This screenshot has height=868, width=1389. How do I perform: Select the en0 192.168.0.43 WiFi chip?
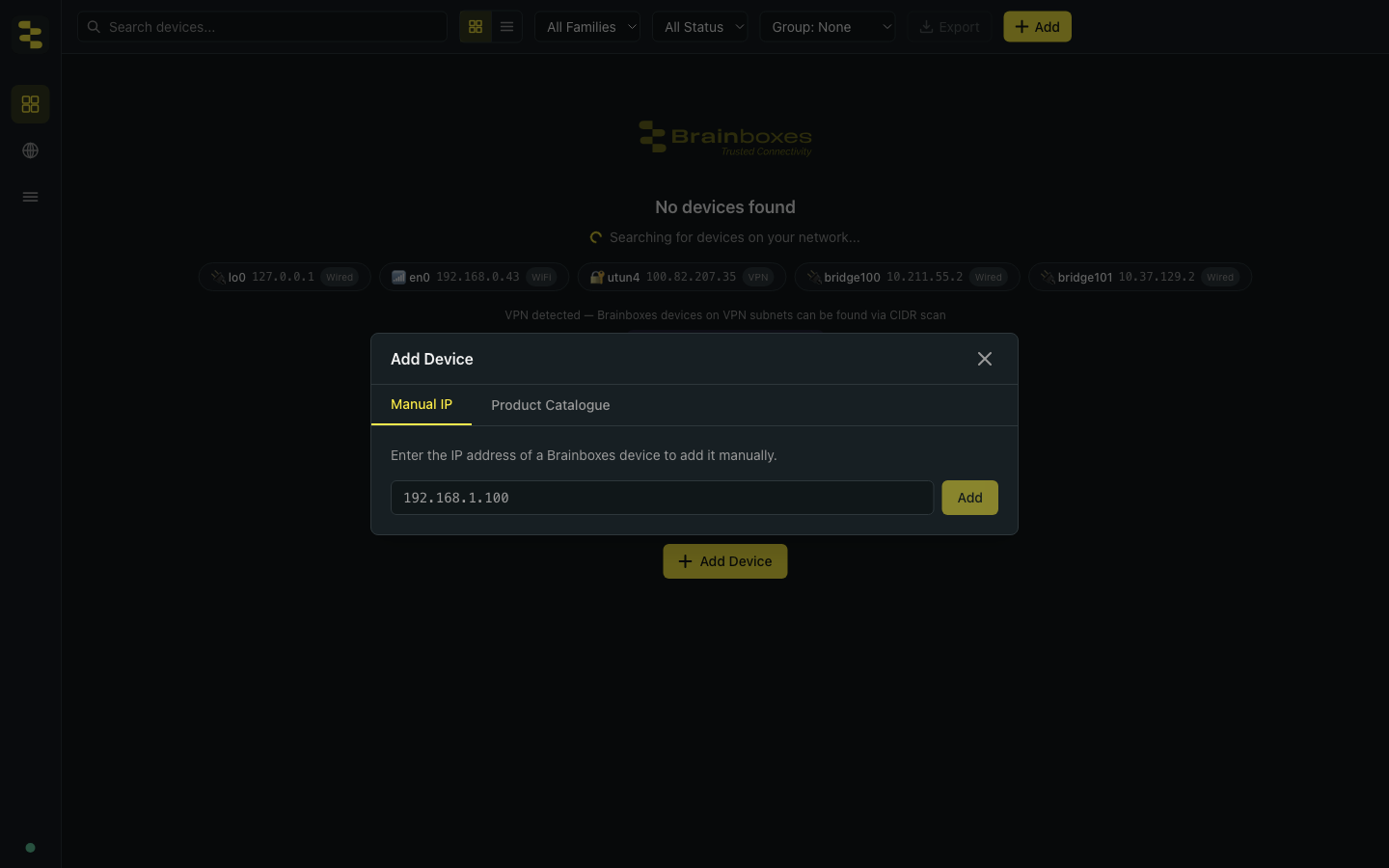[x=475, y=277]
